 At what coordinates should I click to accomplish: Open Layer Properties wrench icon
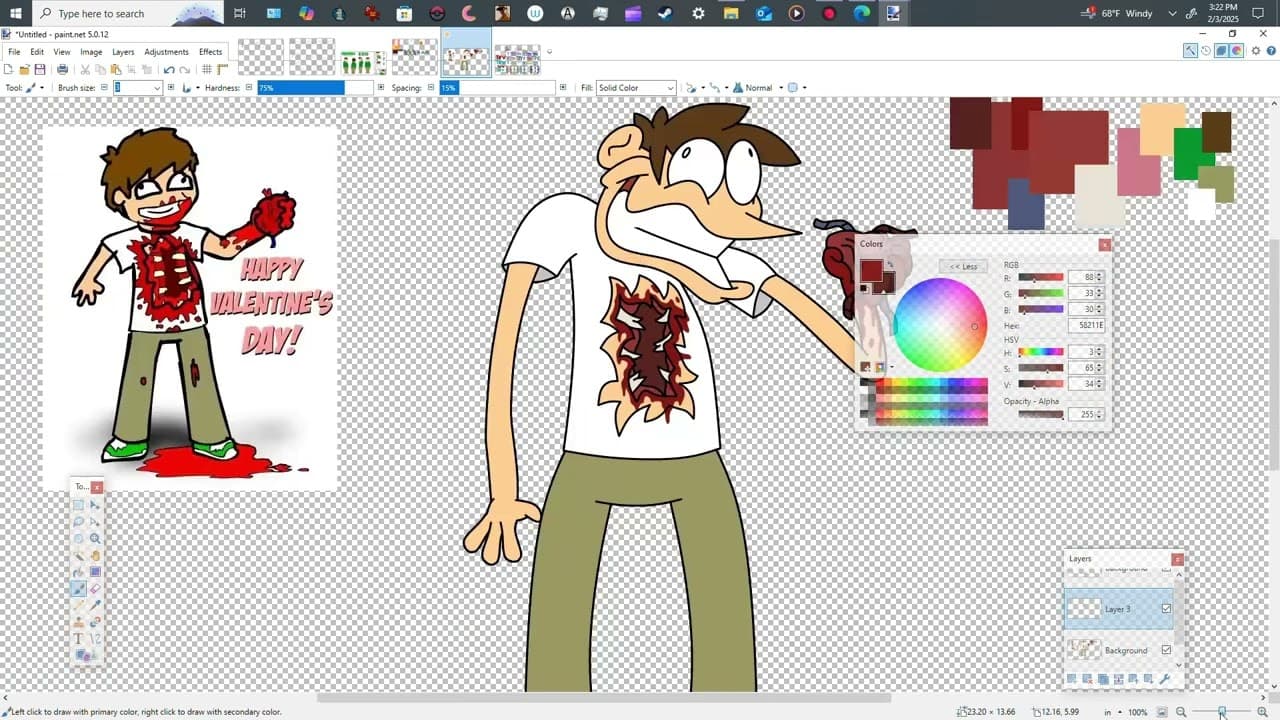1164,679
